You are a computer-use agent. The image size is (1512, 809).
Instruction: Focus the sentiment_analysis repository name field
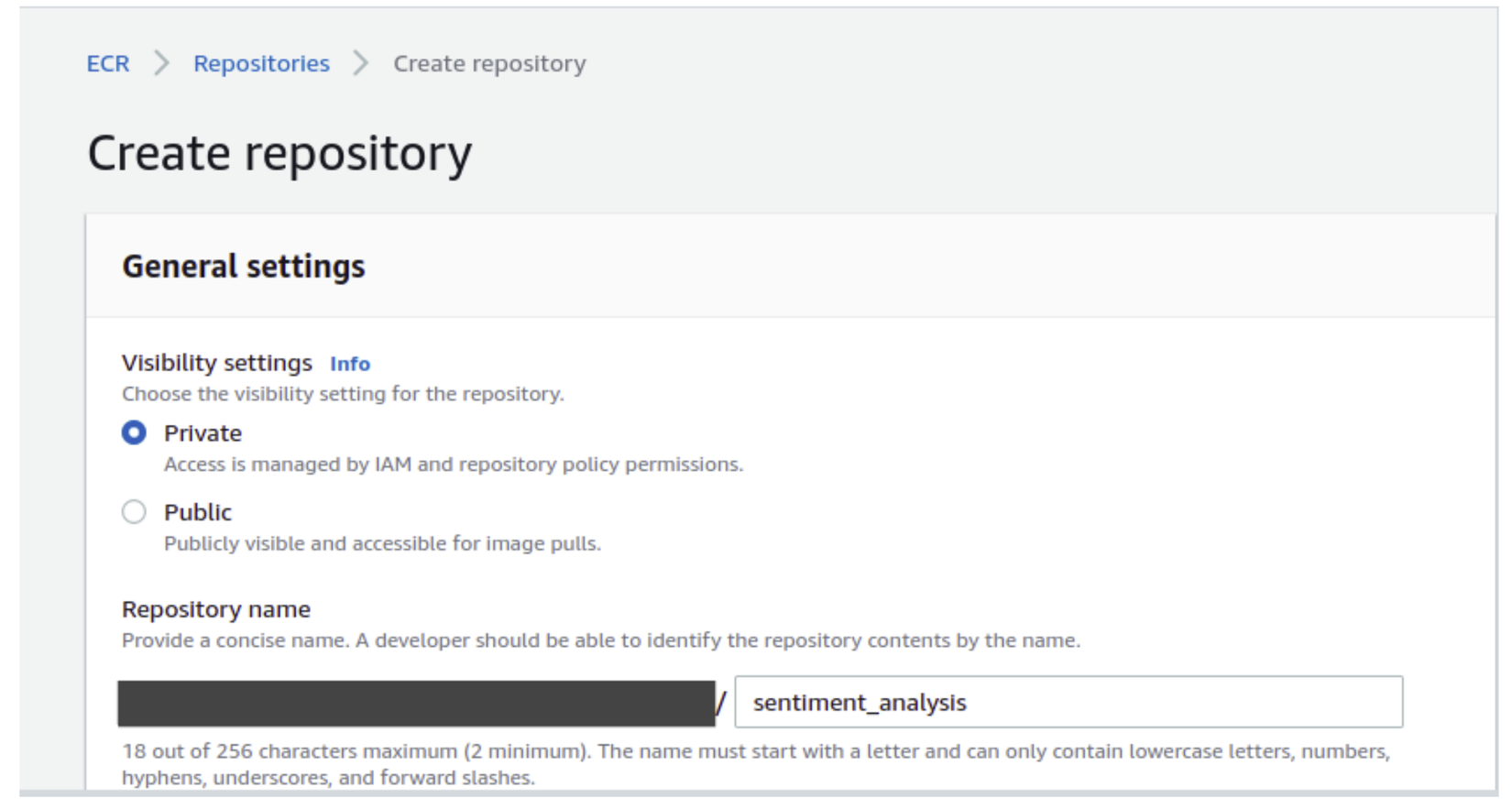[1068, 702]
